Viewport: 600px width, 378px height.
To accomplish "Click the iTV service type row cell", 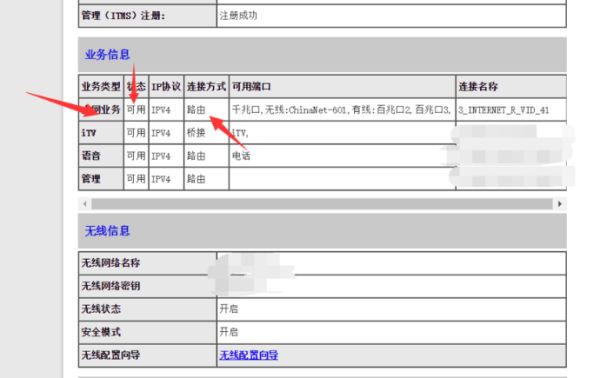I will 101,133.
